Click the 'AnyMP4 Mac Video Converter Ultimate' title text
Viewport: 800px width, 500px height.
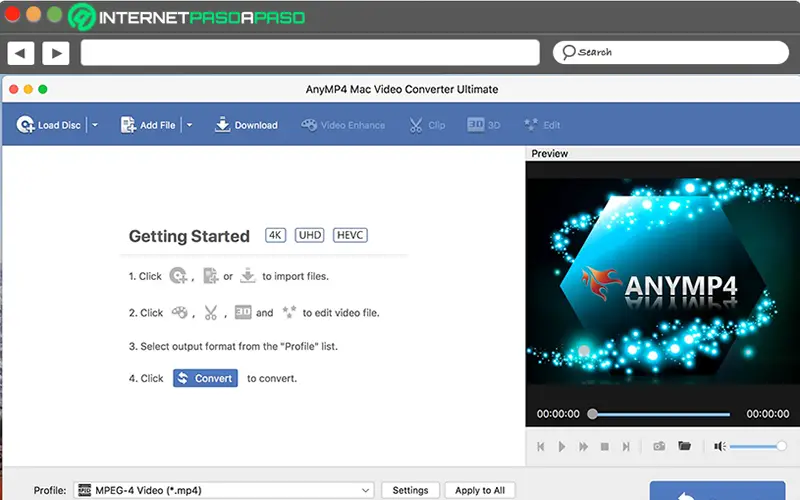point(402,89)
